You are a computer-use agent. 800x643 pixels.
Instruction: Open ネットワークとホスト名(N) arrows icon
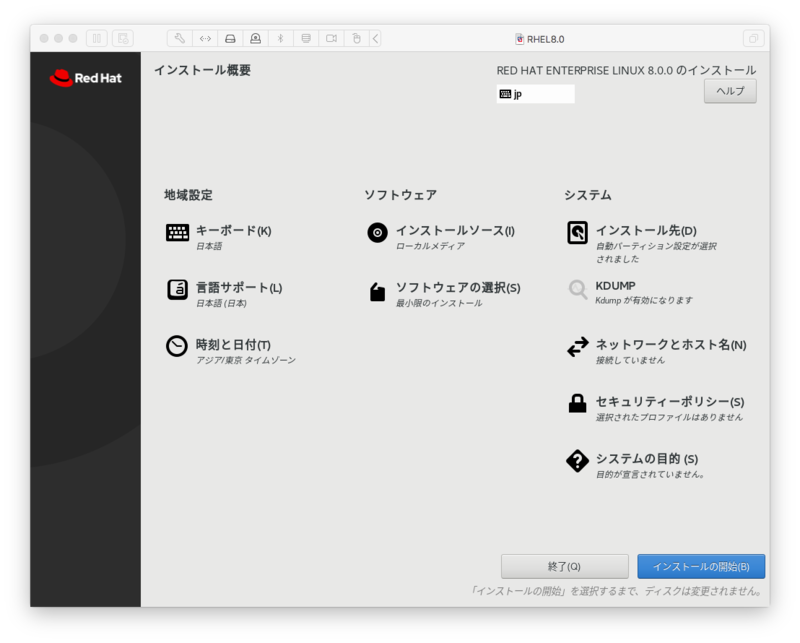[578, 347]
